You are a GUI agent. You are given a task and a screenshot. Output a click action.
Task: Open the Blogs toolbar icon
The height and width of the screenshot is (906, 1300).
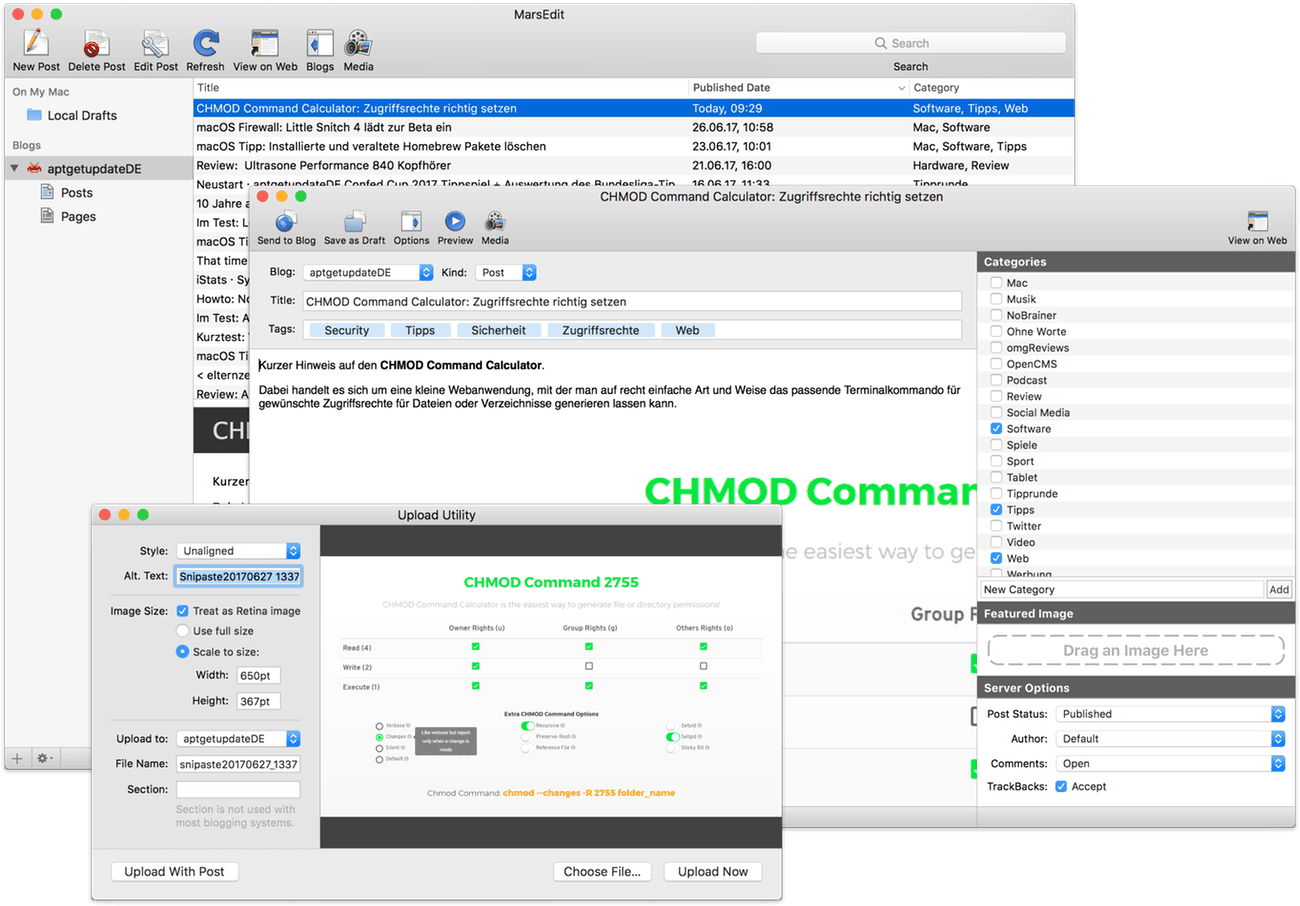320,44
